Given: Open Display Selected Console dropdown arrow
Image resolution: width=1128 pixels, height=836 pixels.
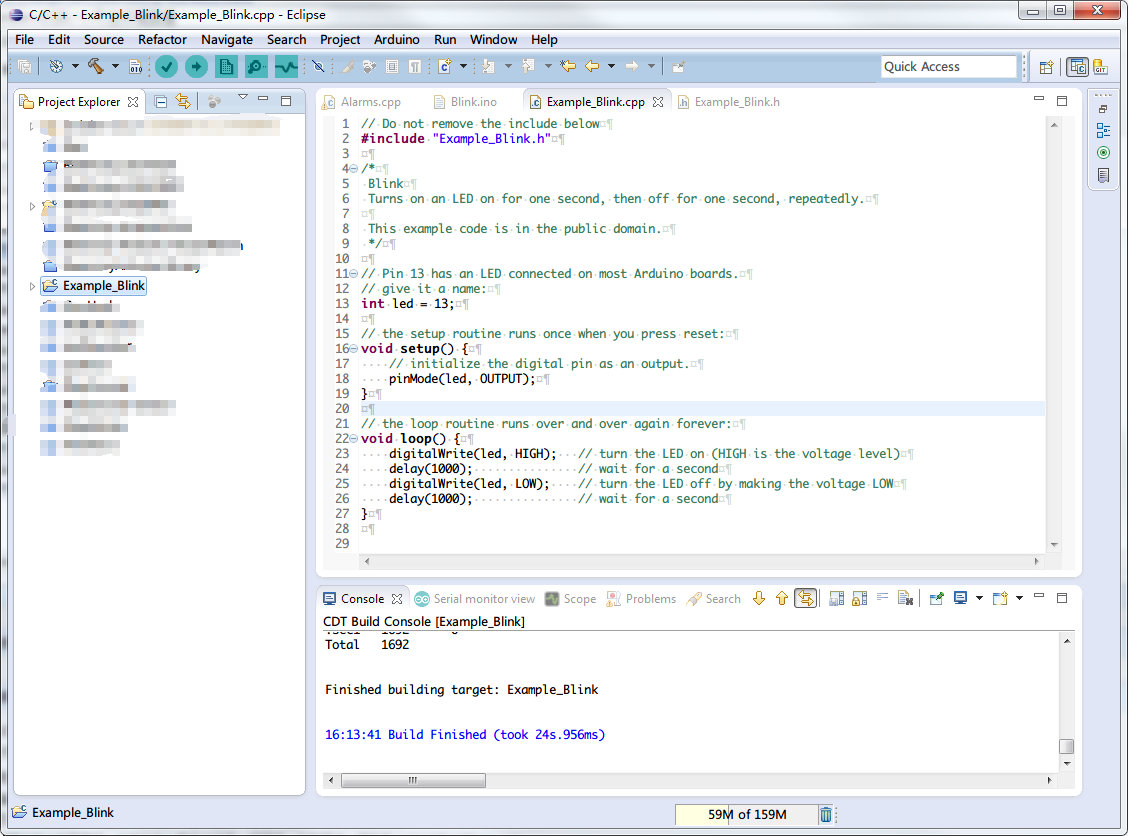Looking at the screenshot, I should pyautogui.click(x=979, y=599).
